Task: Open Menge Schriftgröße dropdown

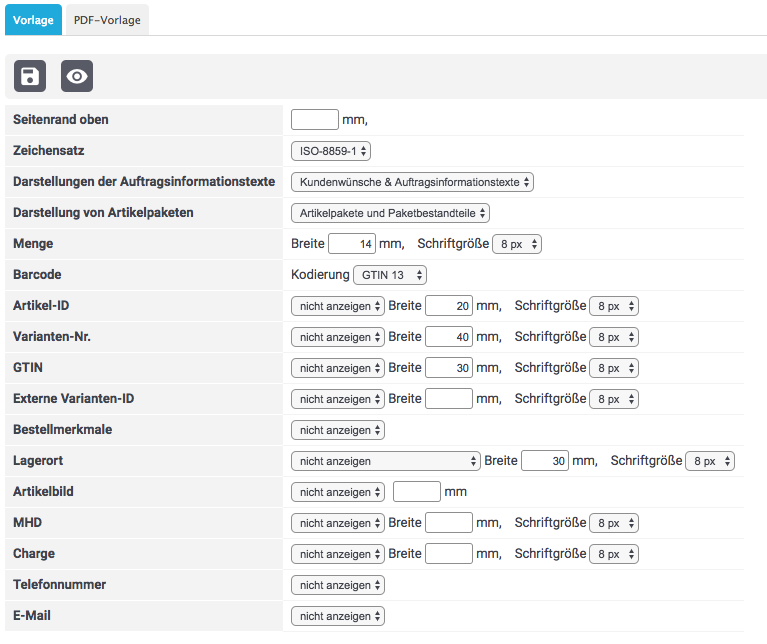Action: (x=517, y=244)
